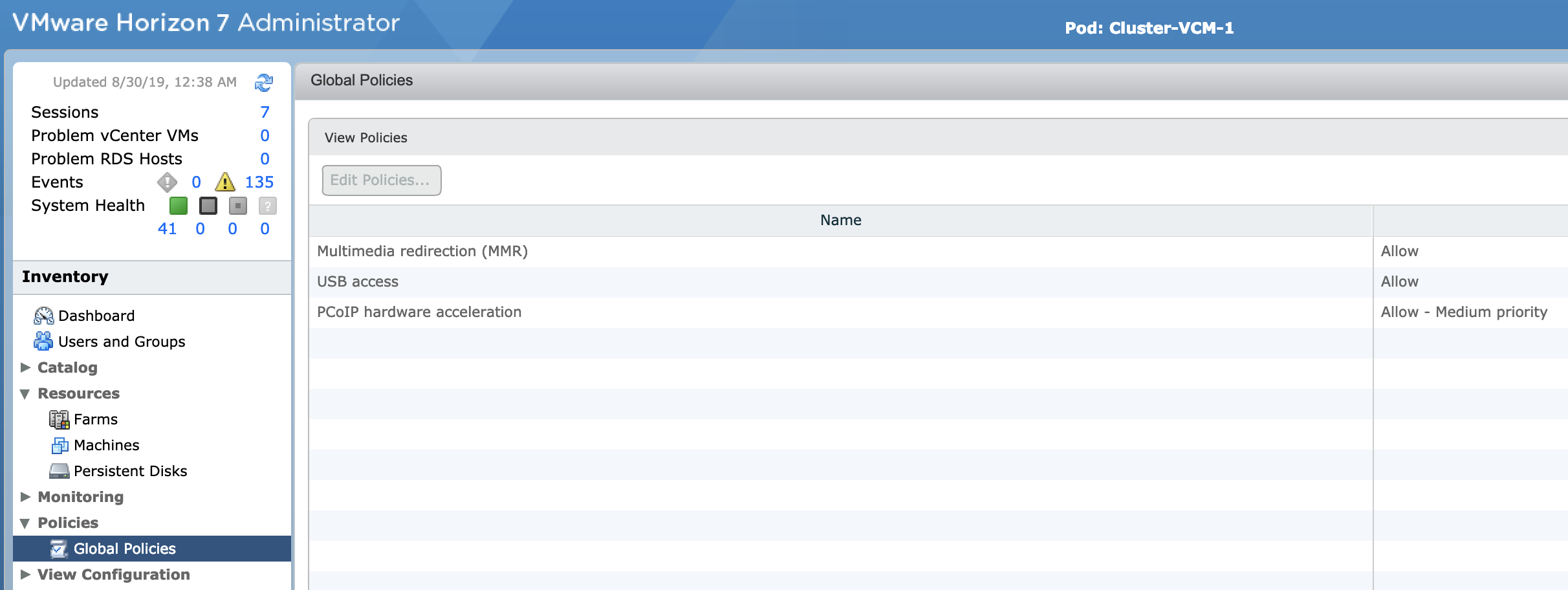Click the warning triangle next to Events
1568x590 pixels.
coord(224,182)
